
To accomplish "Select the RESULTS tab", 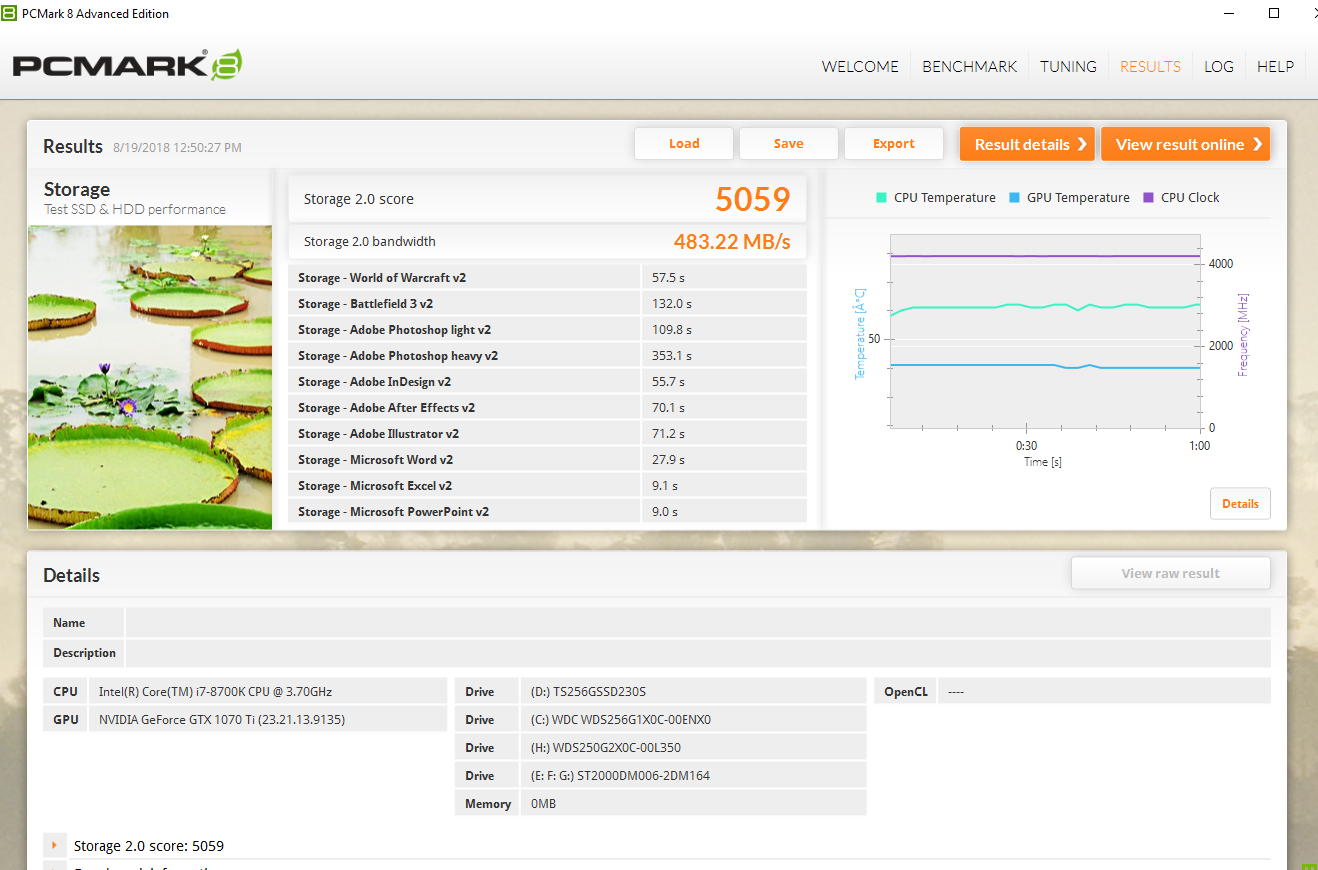I will point(1150,66).
